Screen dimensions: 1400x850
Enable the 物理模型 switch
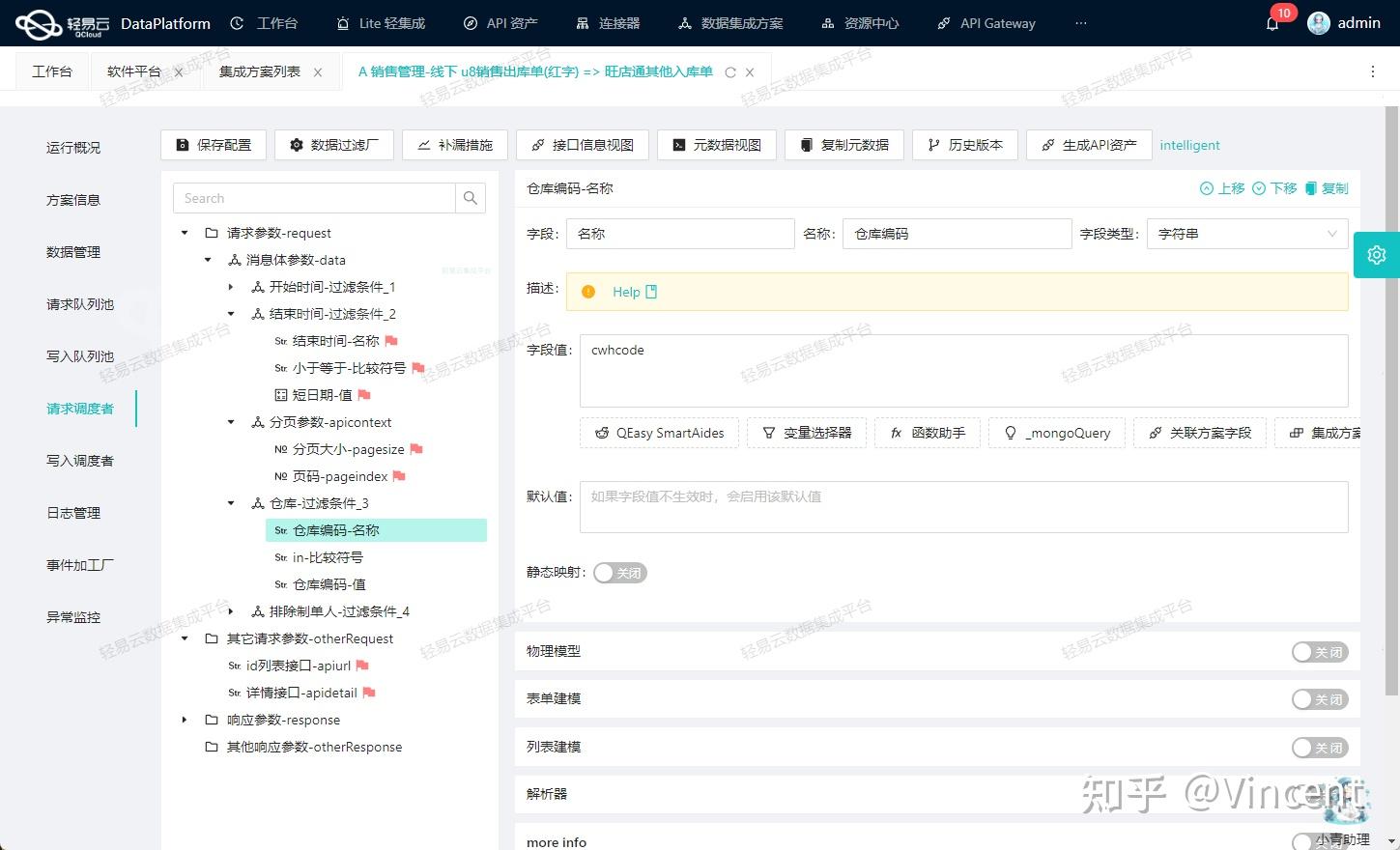point(1319,651)
